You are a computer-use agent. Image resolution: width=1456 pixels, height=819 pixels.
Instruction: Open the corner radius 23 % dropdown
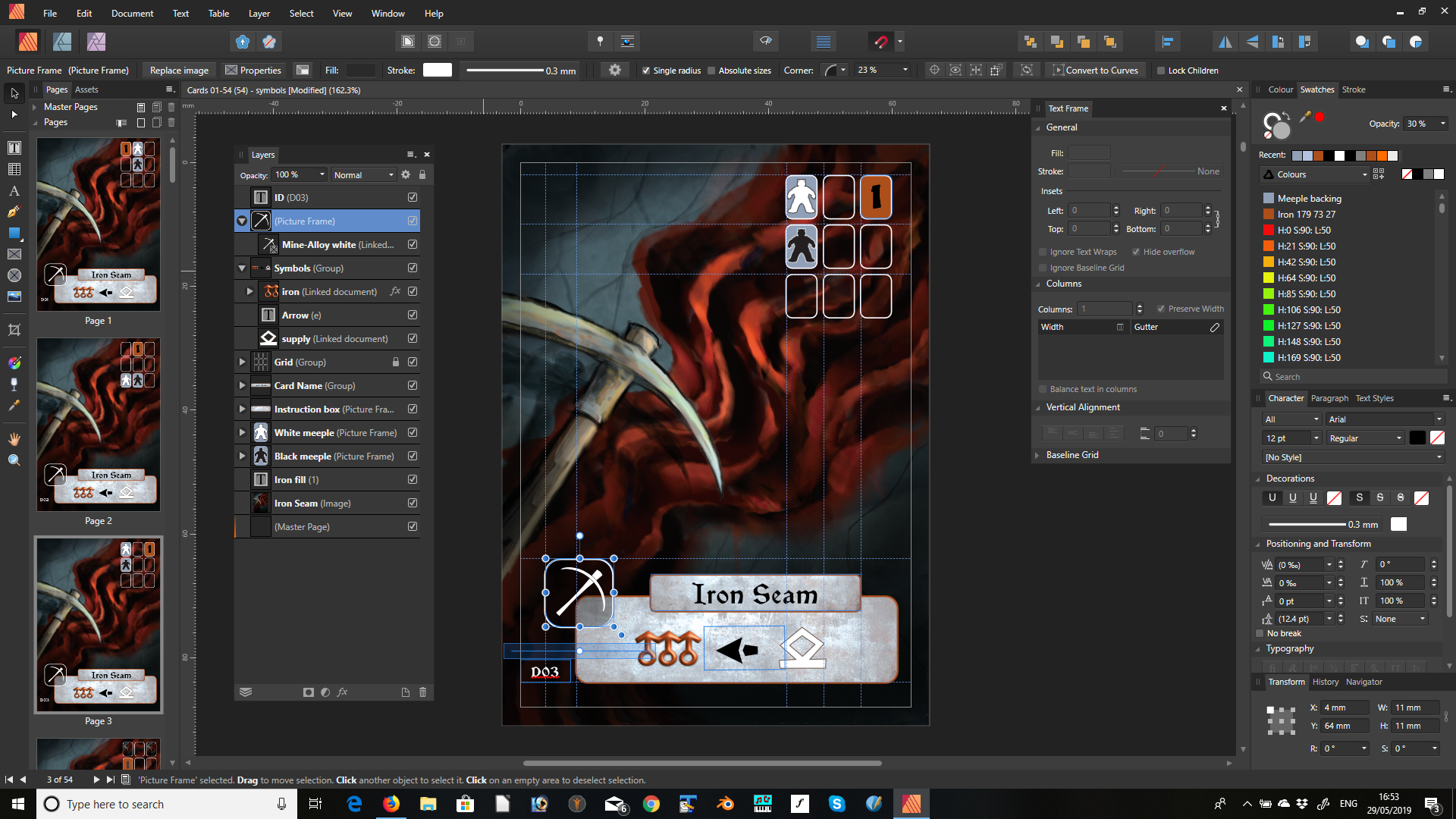[882, 70]
